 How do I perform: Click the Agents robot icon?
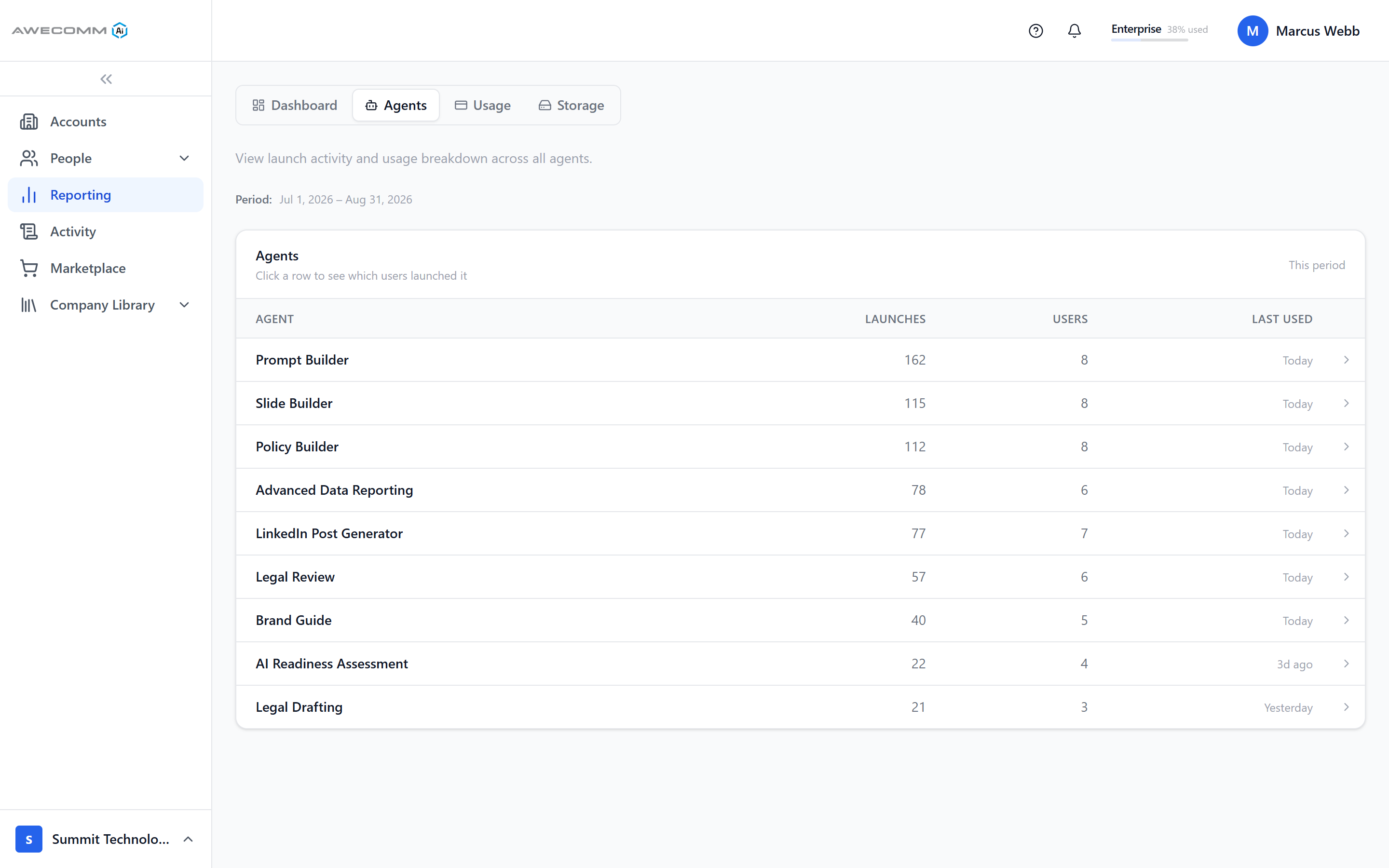pos(371,105)
